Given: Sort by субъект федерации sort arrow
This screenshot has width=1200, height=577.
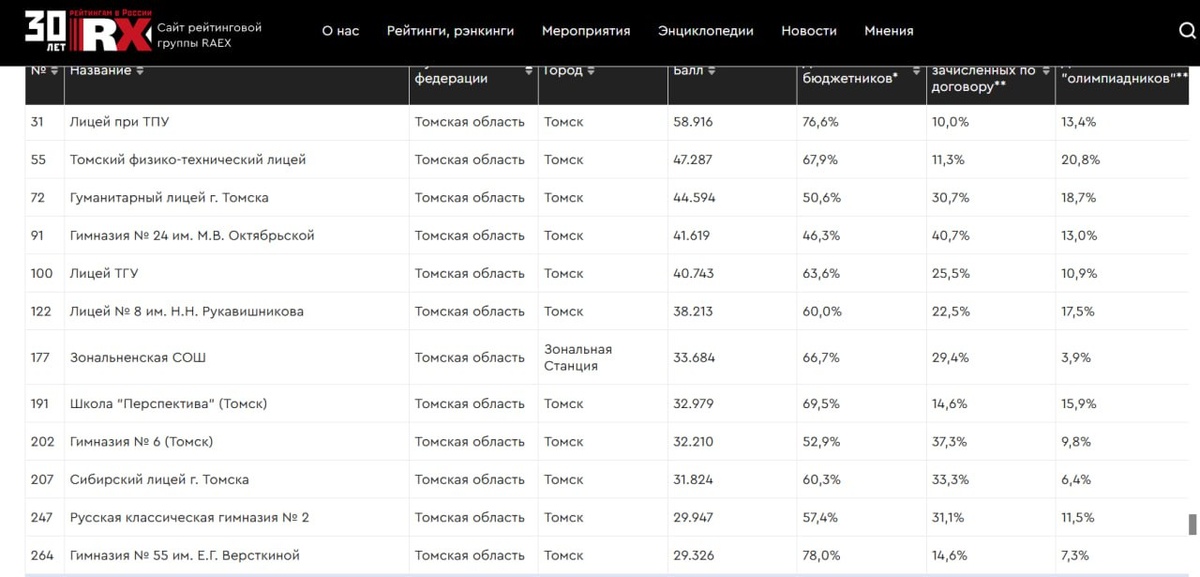Looking at the screenshot, I should pyautogui.click(x=528, y=71).
